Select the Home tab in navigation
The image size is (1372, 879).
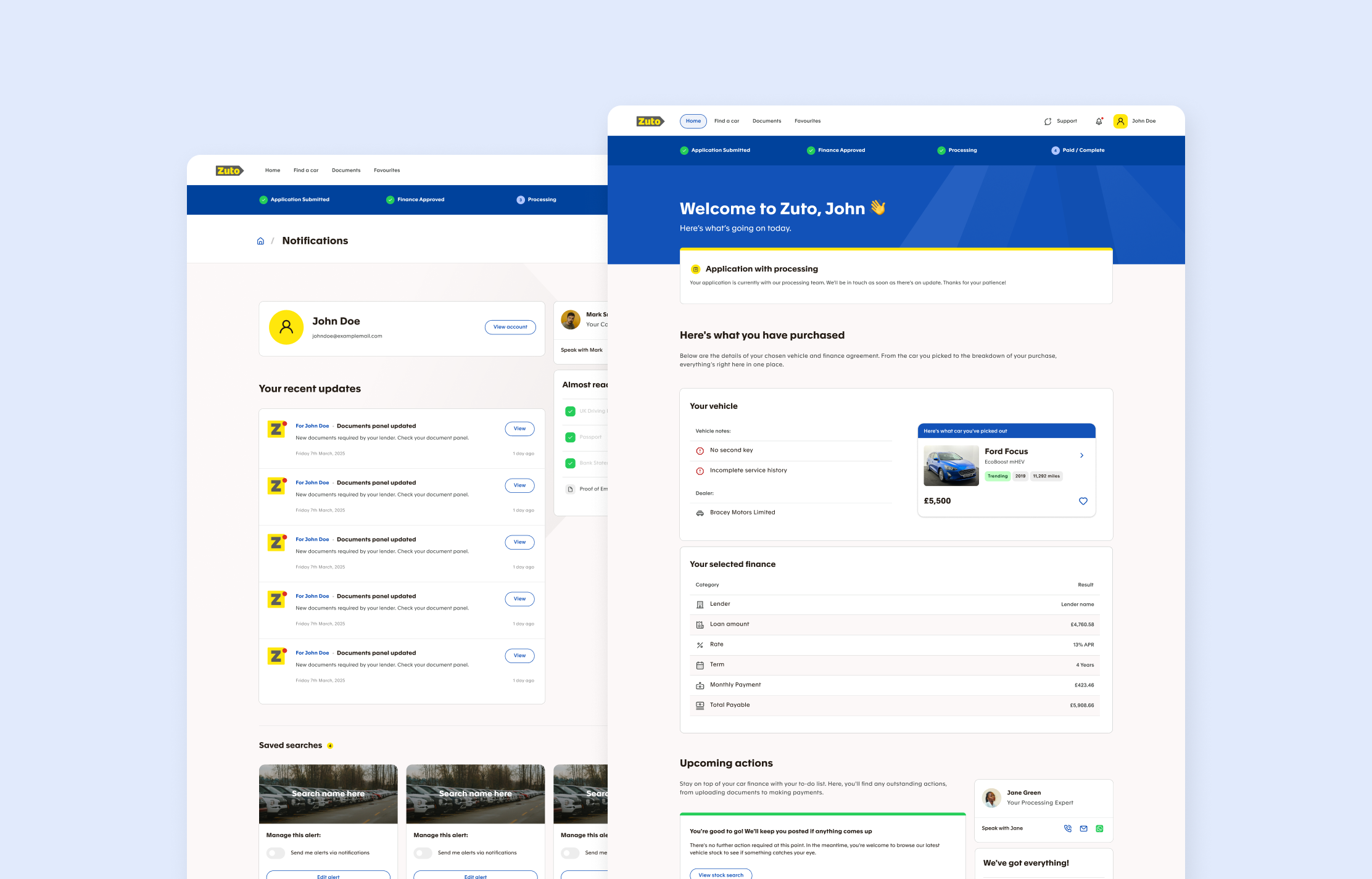tap(693, 122)
